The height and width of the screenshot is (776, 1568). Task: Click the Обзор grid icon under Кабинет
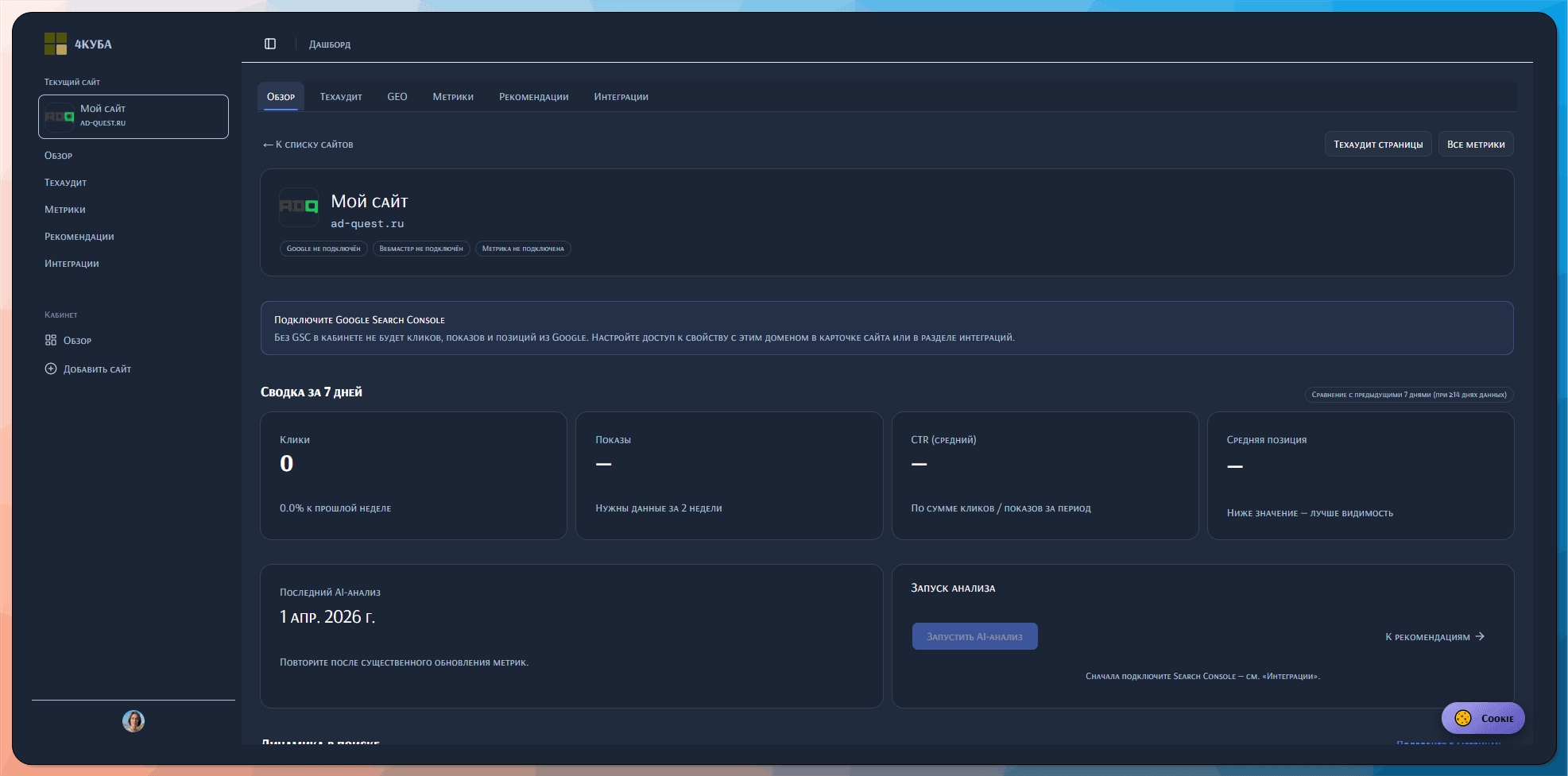click(51, 340)
